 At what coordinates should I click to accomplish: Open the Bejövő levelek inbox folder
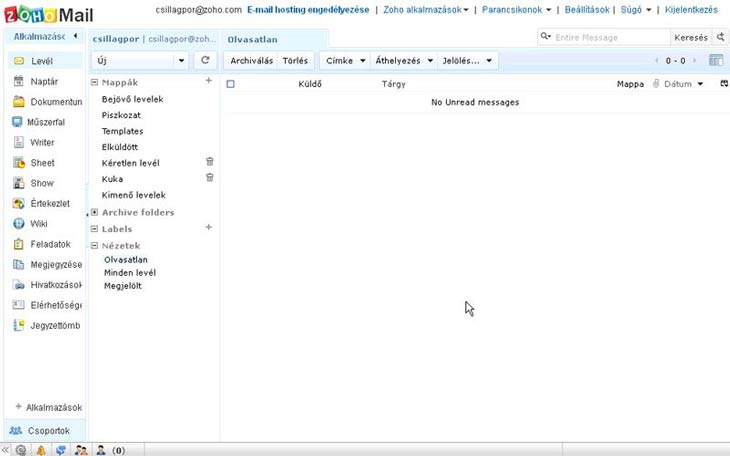132,99
